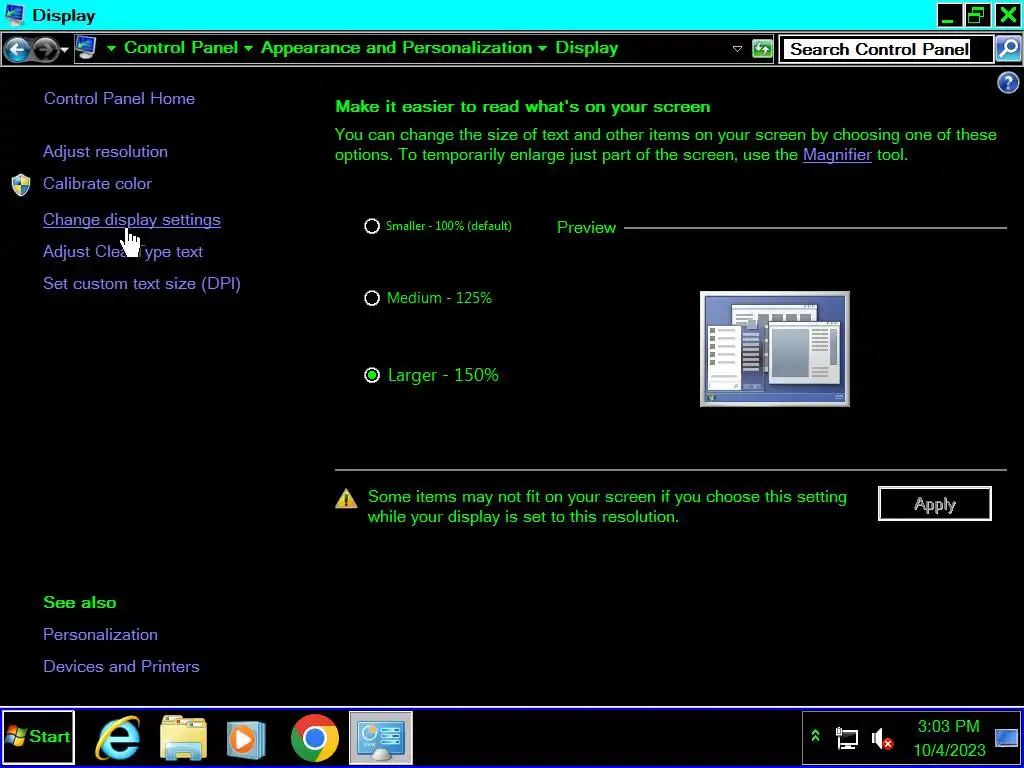Viewport: 1024px width, 768px height.
Task: Open Adjust ClearType text link
Action: pos(123,252)
